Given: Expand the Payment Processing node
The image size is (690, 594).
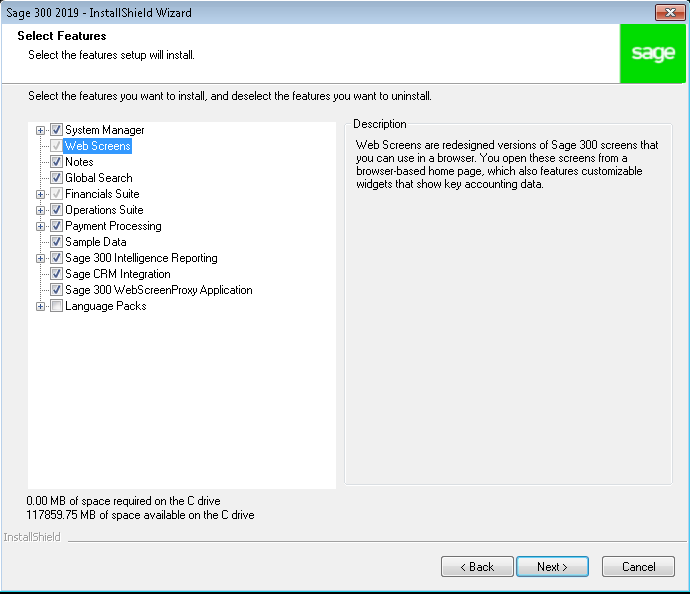Looking at the screenshot, I should point(40,227).
